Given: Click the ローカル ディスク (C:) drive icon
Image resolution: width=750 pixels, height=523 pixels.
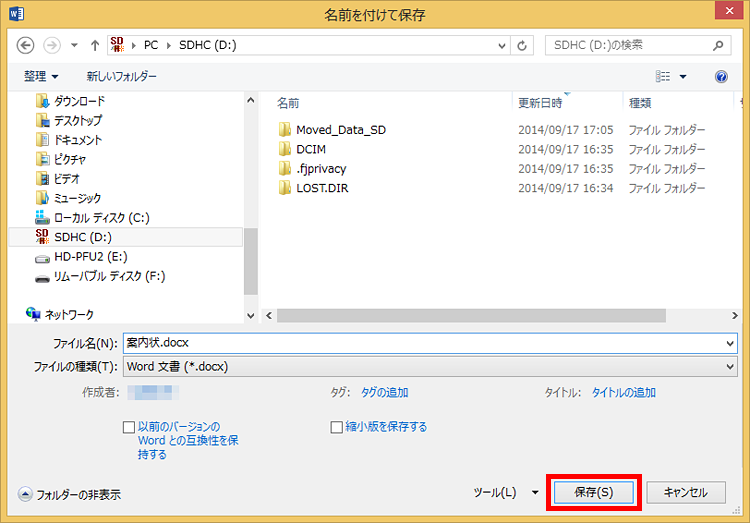Looking at the screenshot, I should pyautogui.click(x=42, y=218).
